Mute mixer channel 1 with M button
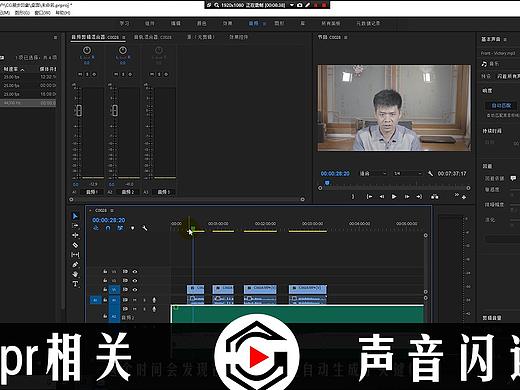The image size is (520, 390). tap(80, 74)
